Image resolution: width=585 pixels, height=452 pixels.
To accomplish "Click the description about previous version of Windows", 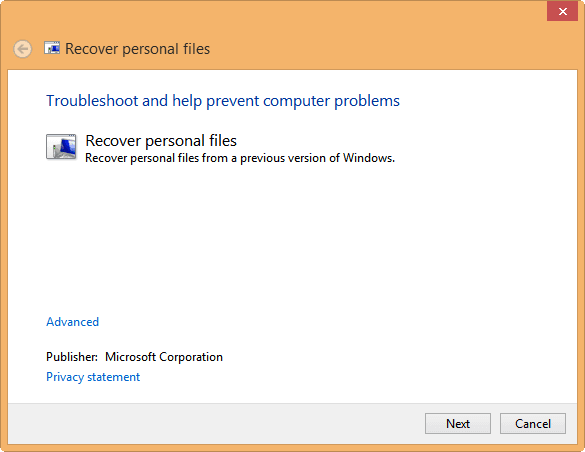I will click(240, 158).
